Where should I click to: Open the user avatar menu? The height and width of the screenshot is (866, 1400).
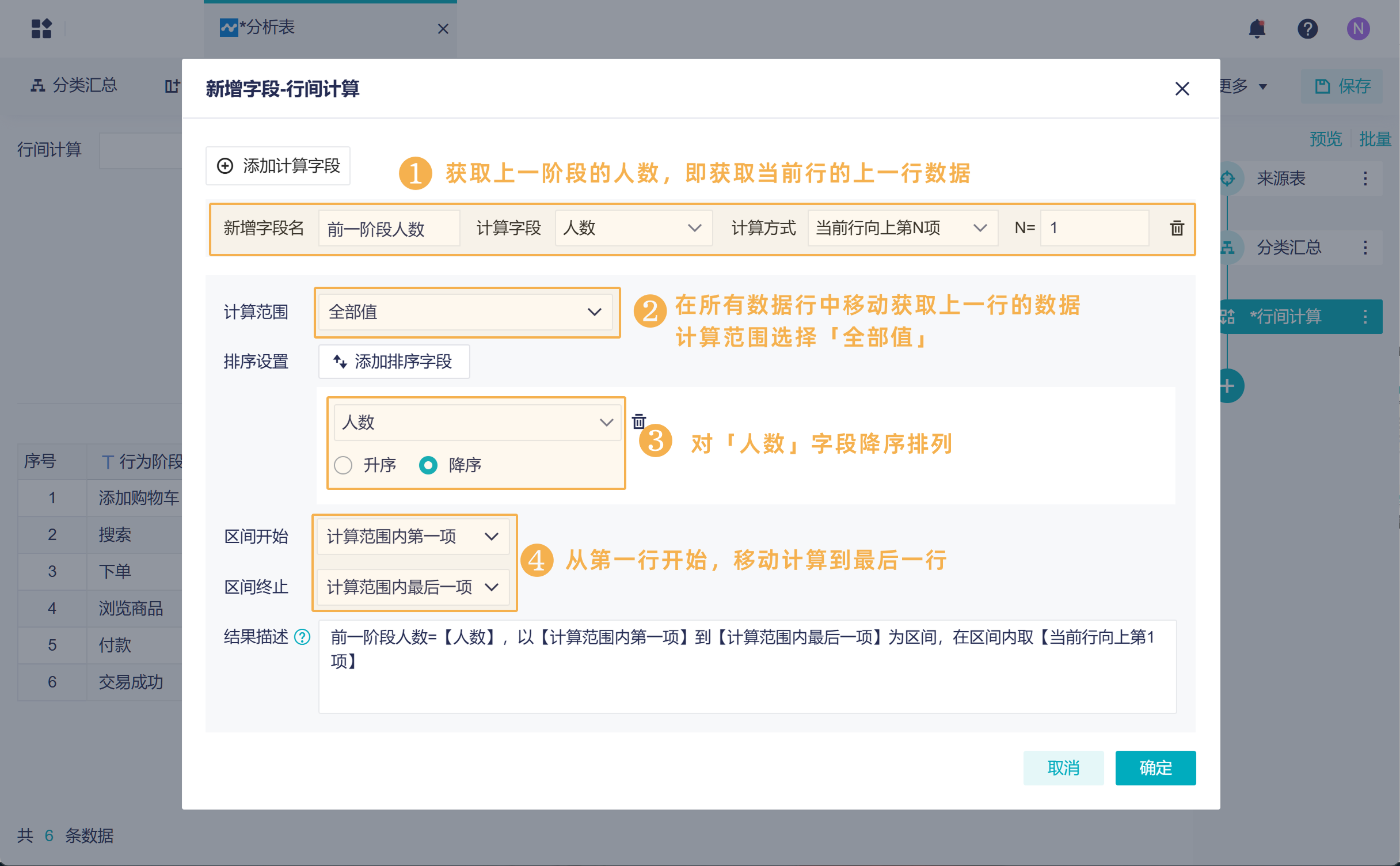click(x=1358, y=29)
